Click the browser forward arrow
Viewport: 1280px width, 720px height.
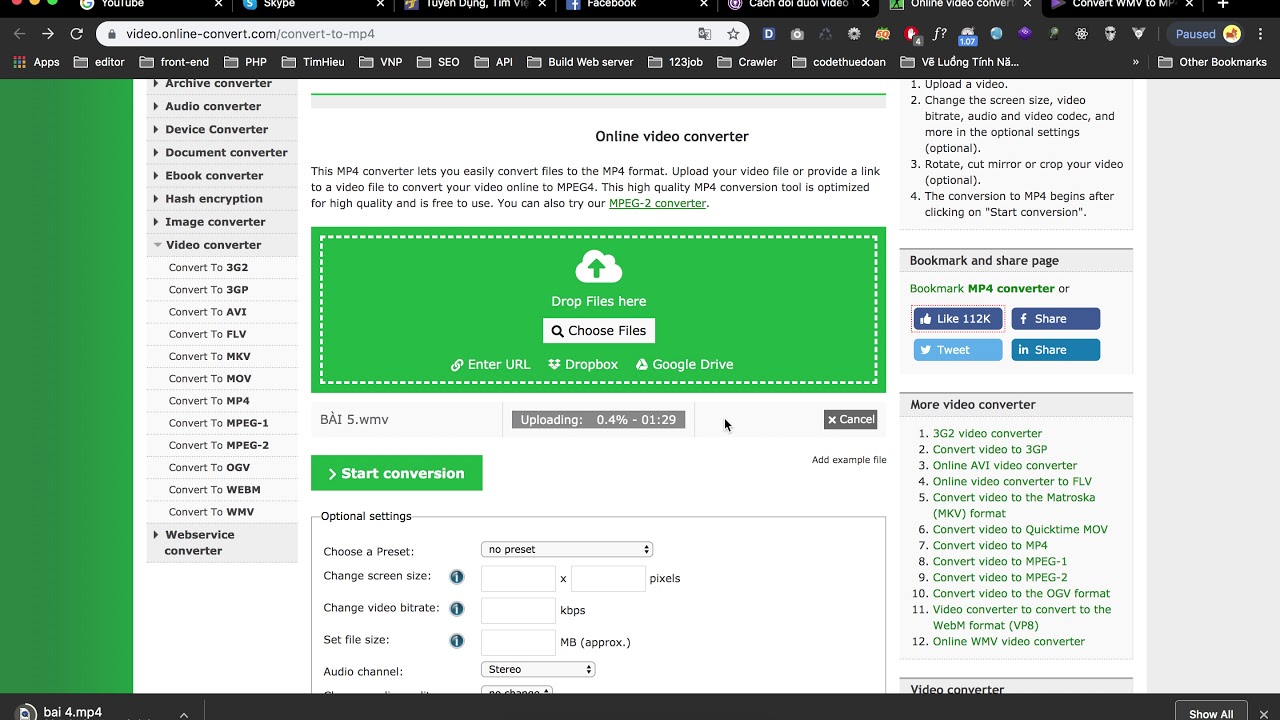(47, 34)
